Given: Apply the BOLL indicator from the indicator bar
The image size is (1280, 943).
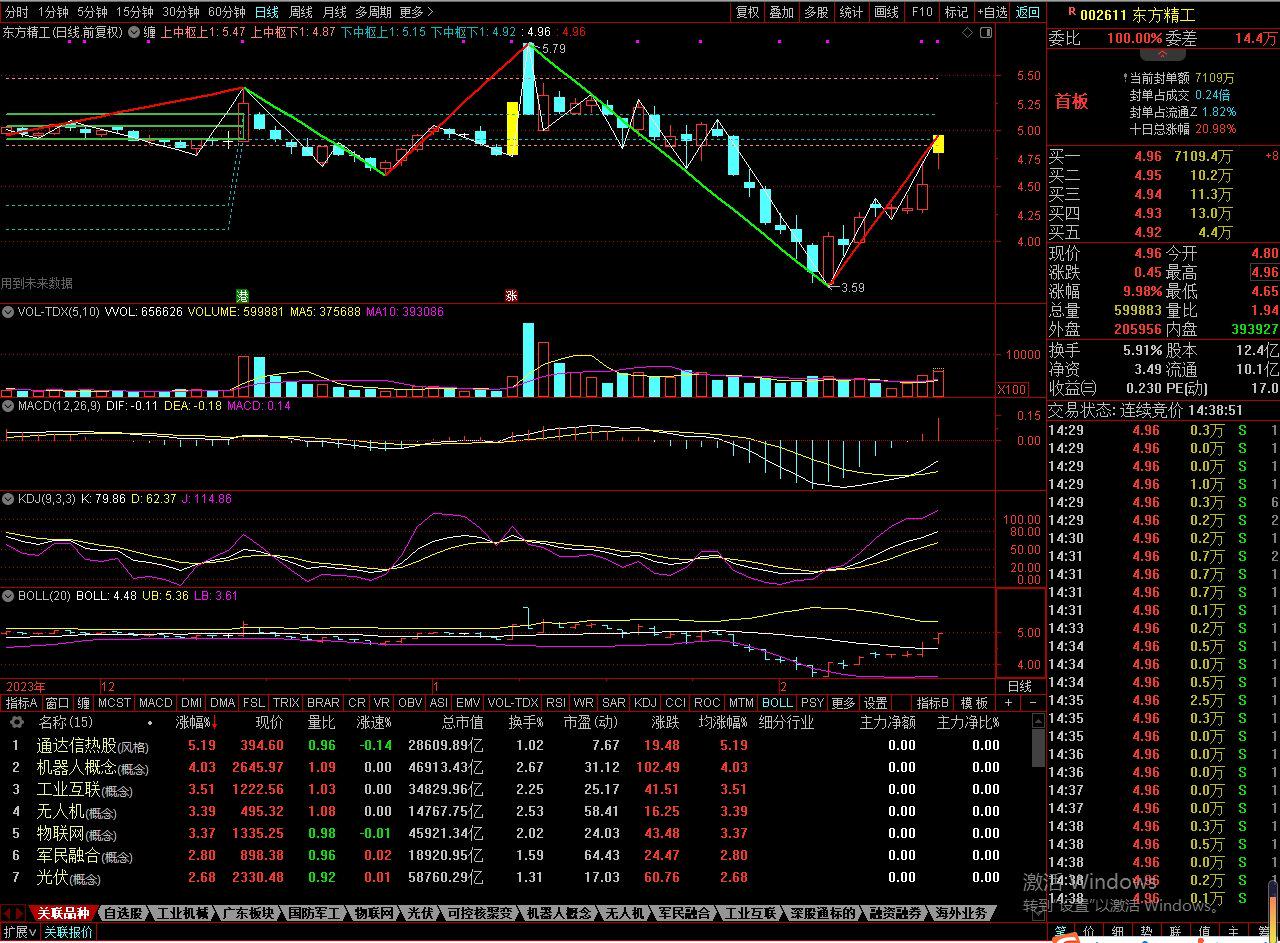Looking at the screenshot, I should pos(777,703).
